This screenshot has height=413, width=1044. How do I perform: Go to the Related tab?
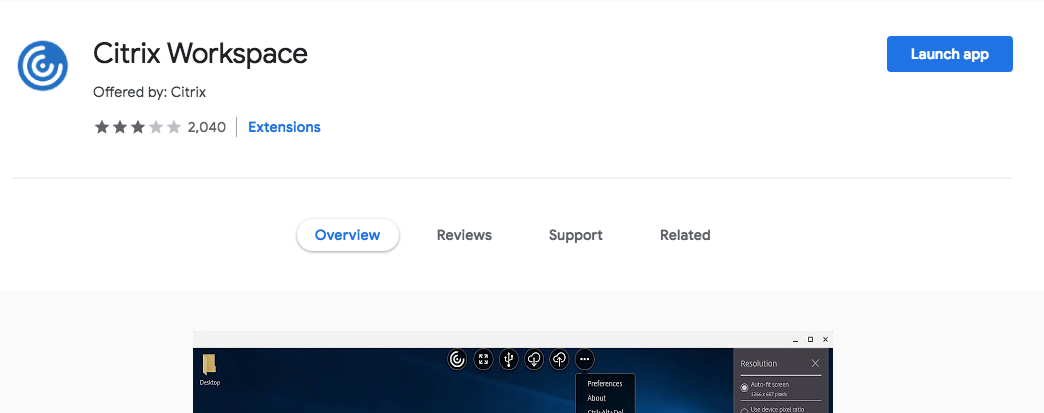(x=685, y=235)
